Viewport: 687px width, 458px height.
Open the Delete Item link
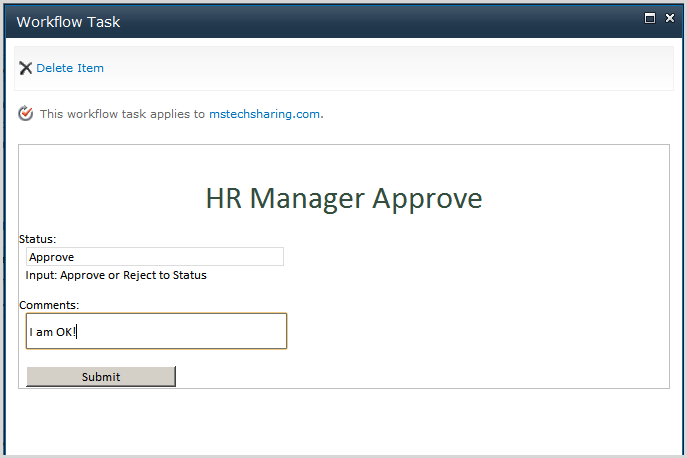pos(70,68)
